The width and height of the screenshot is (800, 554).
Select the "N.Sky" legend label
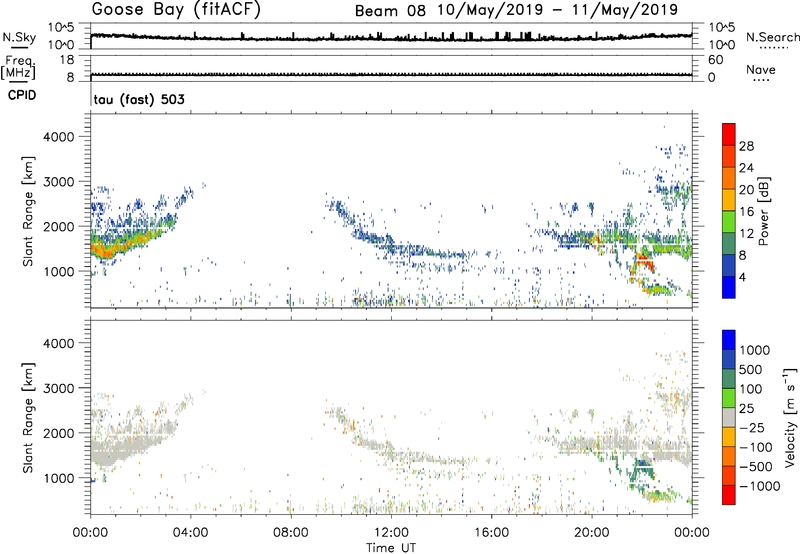19,37
